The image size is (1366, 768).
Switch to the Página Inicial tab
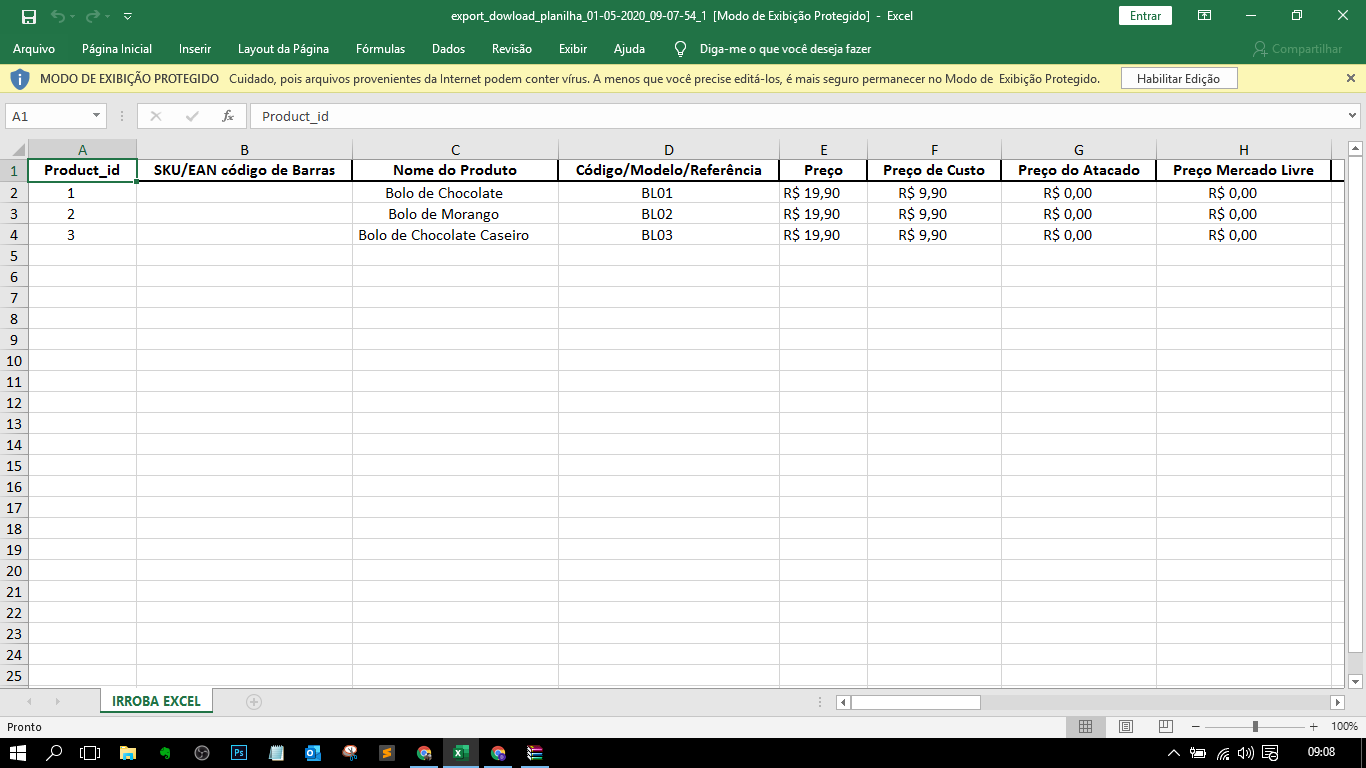point(117,48)
